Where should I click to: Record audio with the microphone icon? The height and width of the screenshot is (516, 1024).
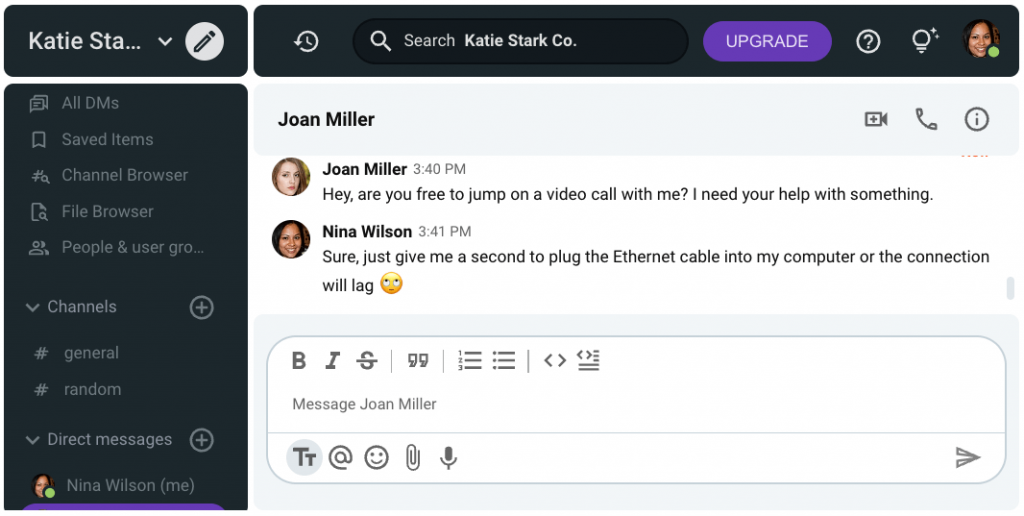pos(449,458)
